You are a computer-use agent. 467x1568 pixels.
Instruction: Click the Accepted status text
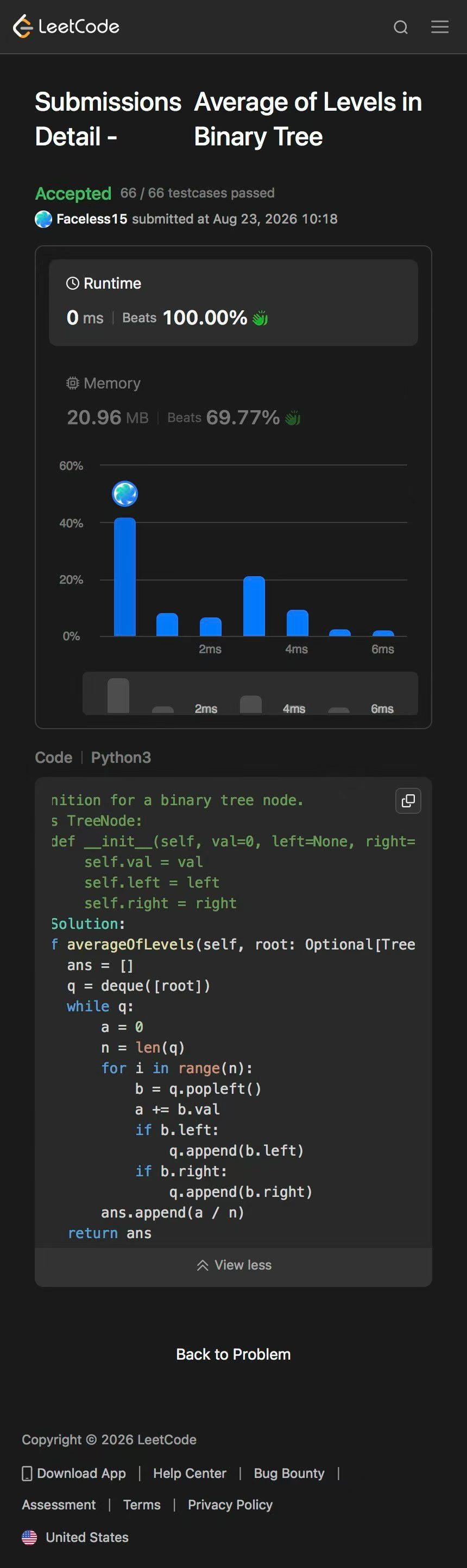click(x=73, y=194)
